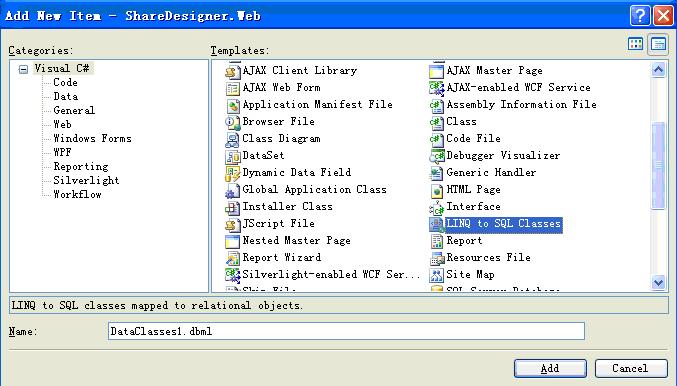The image size is (677, 386).
Task: Click the Code File icon
Action: (437, 139)
